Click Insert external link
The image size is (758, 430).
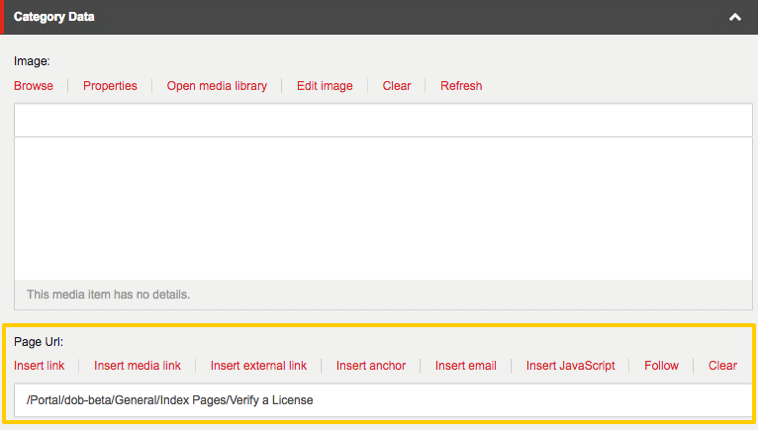coord(259,366)
